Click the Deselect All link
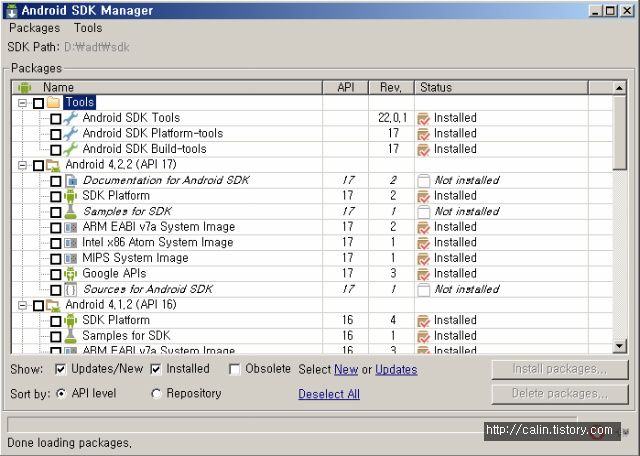This screenshot has height=456, width=640. (x=329, y=394)
